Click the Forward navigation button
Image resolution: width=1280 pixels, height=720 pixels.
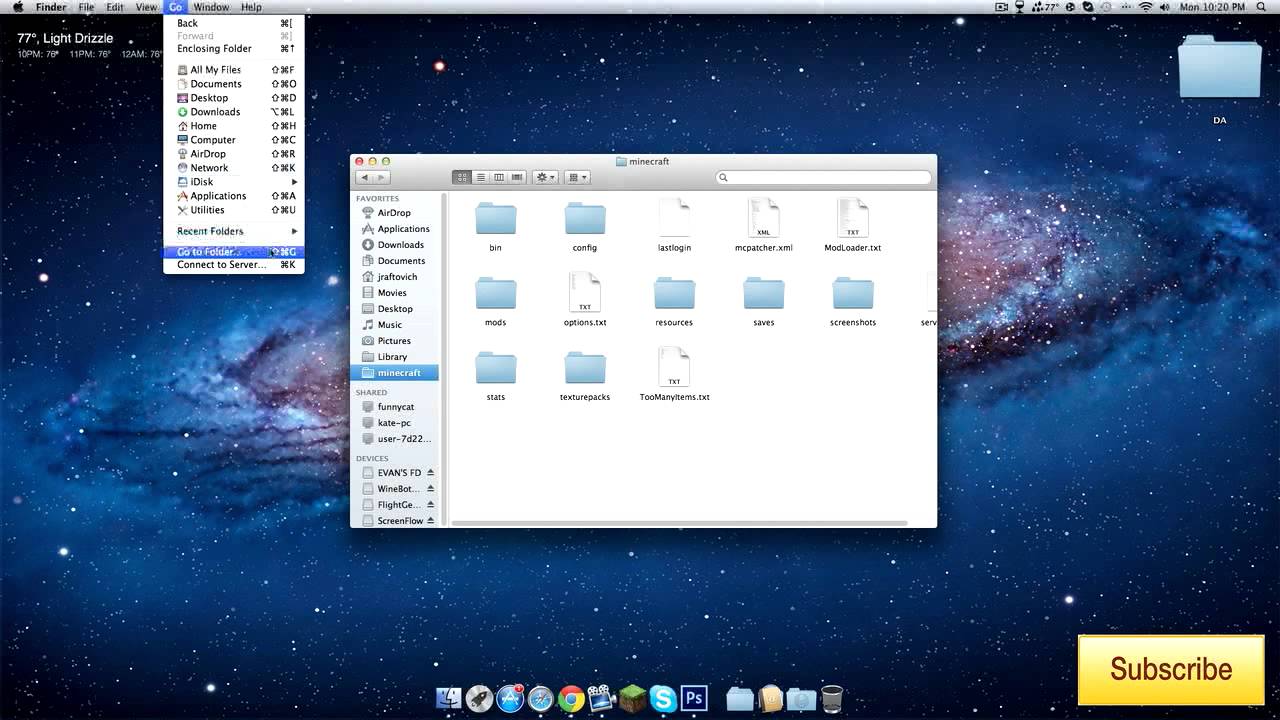(382, 177)
